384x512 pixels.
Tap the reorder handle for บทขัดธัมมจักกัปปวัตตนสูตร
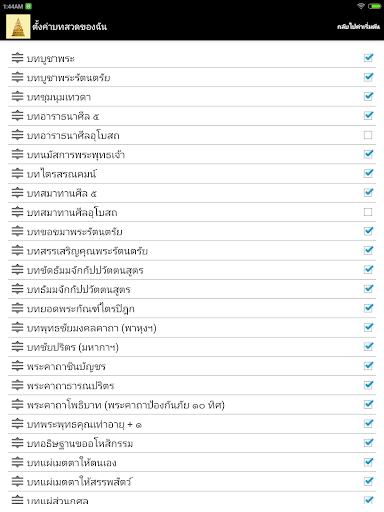(x=17, y=270)
